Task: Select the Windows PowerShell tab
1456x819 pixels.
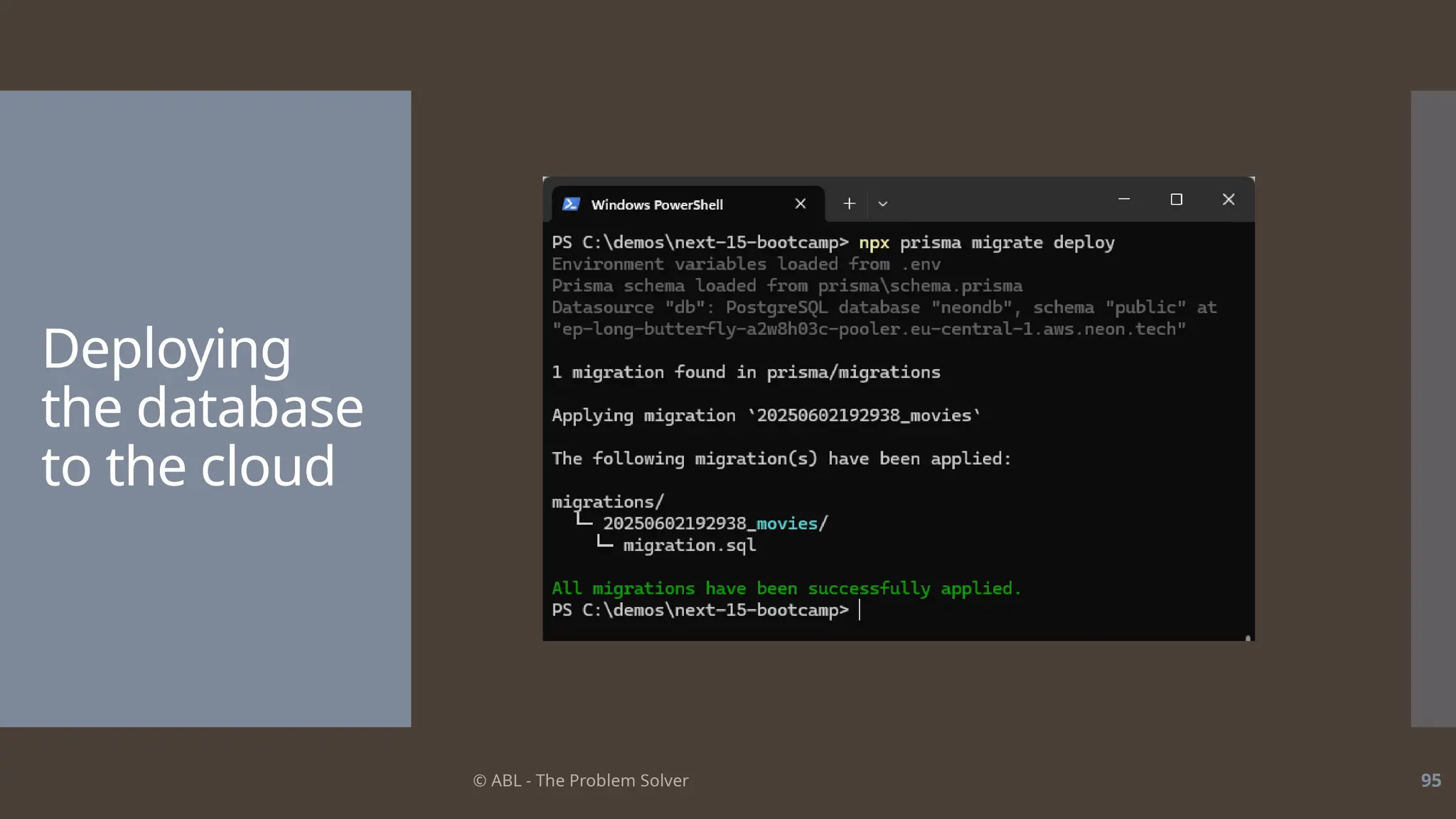Action: 687,204
